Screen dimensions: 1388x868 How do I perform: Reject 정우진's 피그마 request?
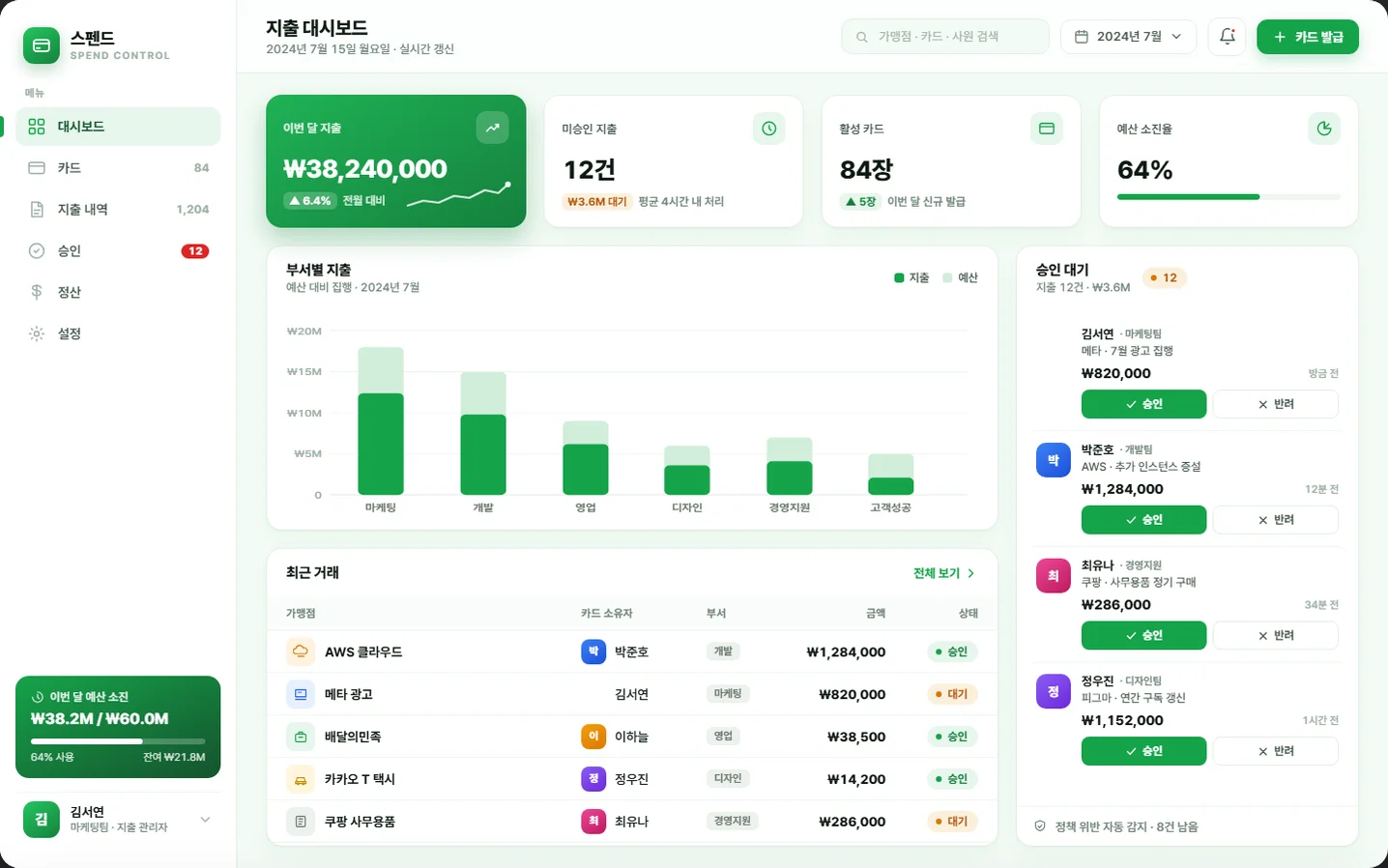(1276, 751)
